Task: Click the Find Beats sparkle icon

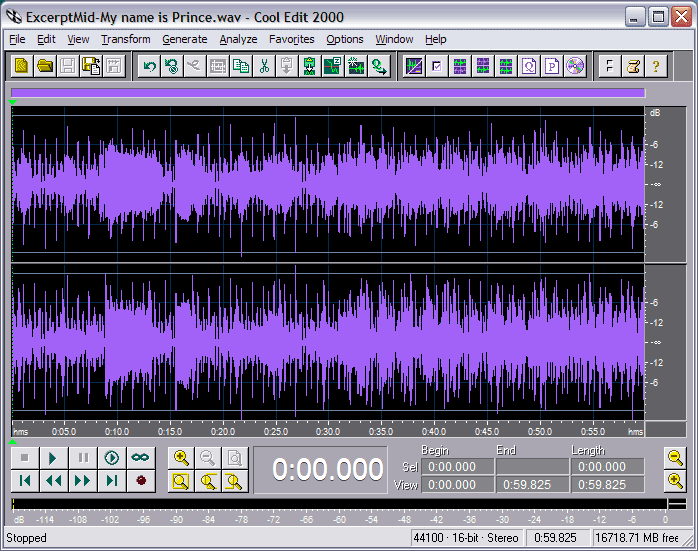Action: pyautogui.click(x=356, y=67)
